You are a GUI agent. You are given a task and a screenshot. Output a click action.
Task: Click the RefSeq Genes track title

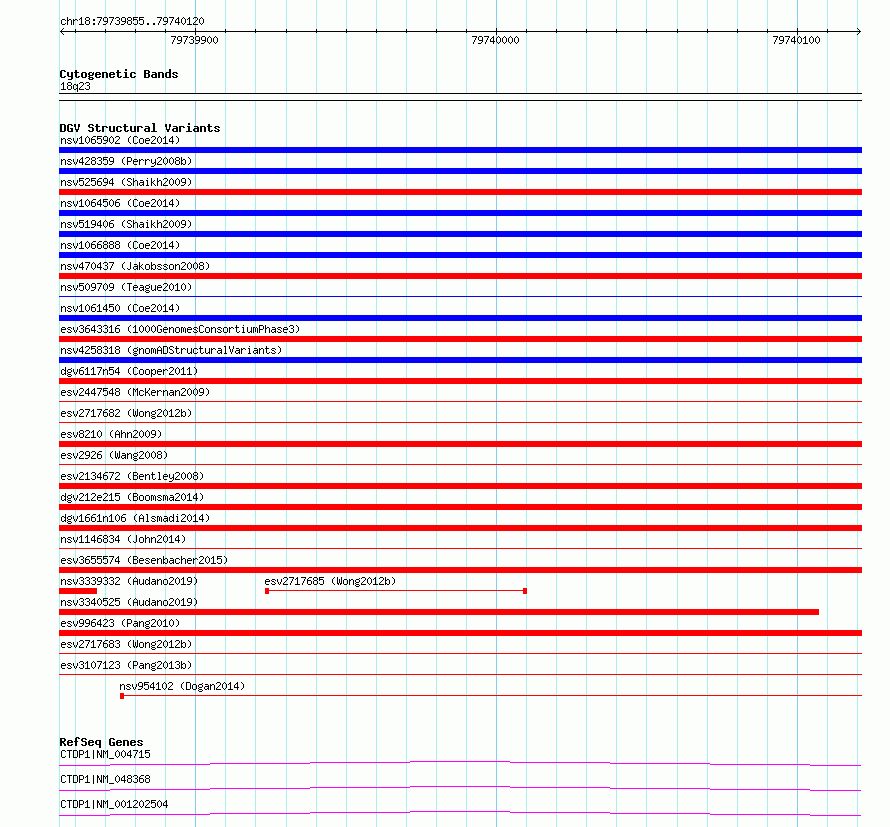101,742
